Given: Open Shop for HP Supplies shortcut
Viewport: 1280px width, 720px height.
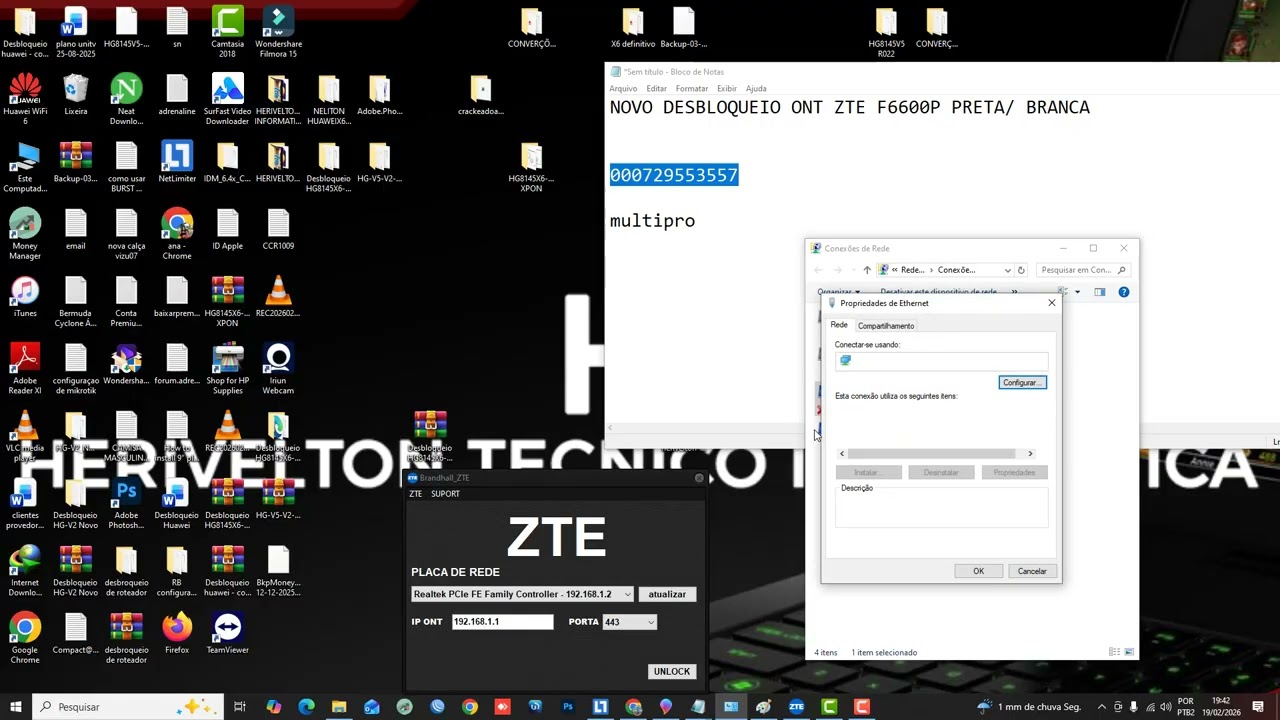Looking at the screenshot, I should click(x=227, y=367).
